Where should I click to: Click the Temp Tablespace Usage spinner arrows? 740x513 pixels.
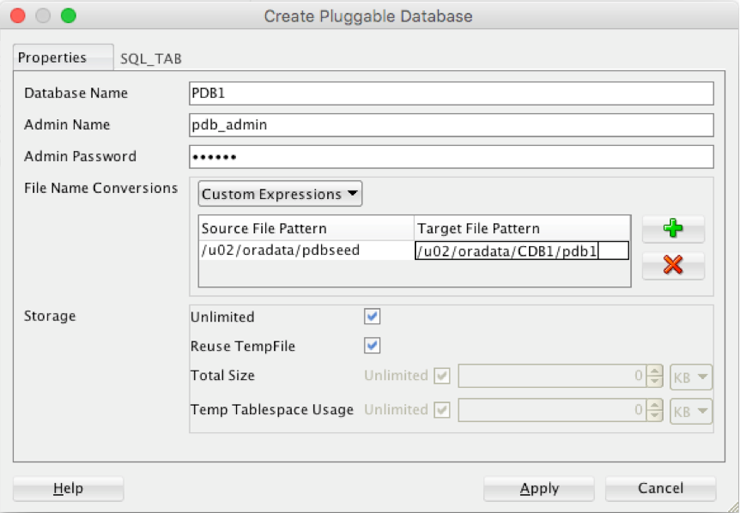click(x=655, y=411)
